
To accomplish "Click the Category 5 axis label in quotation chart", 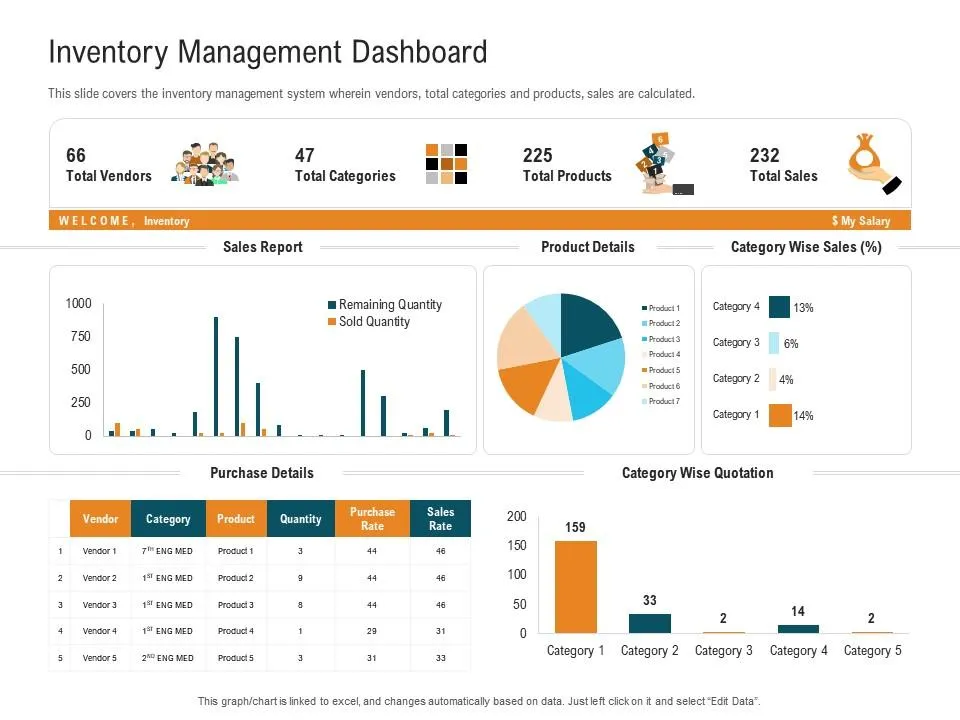I will 872,651.
